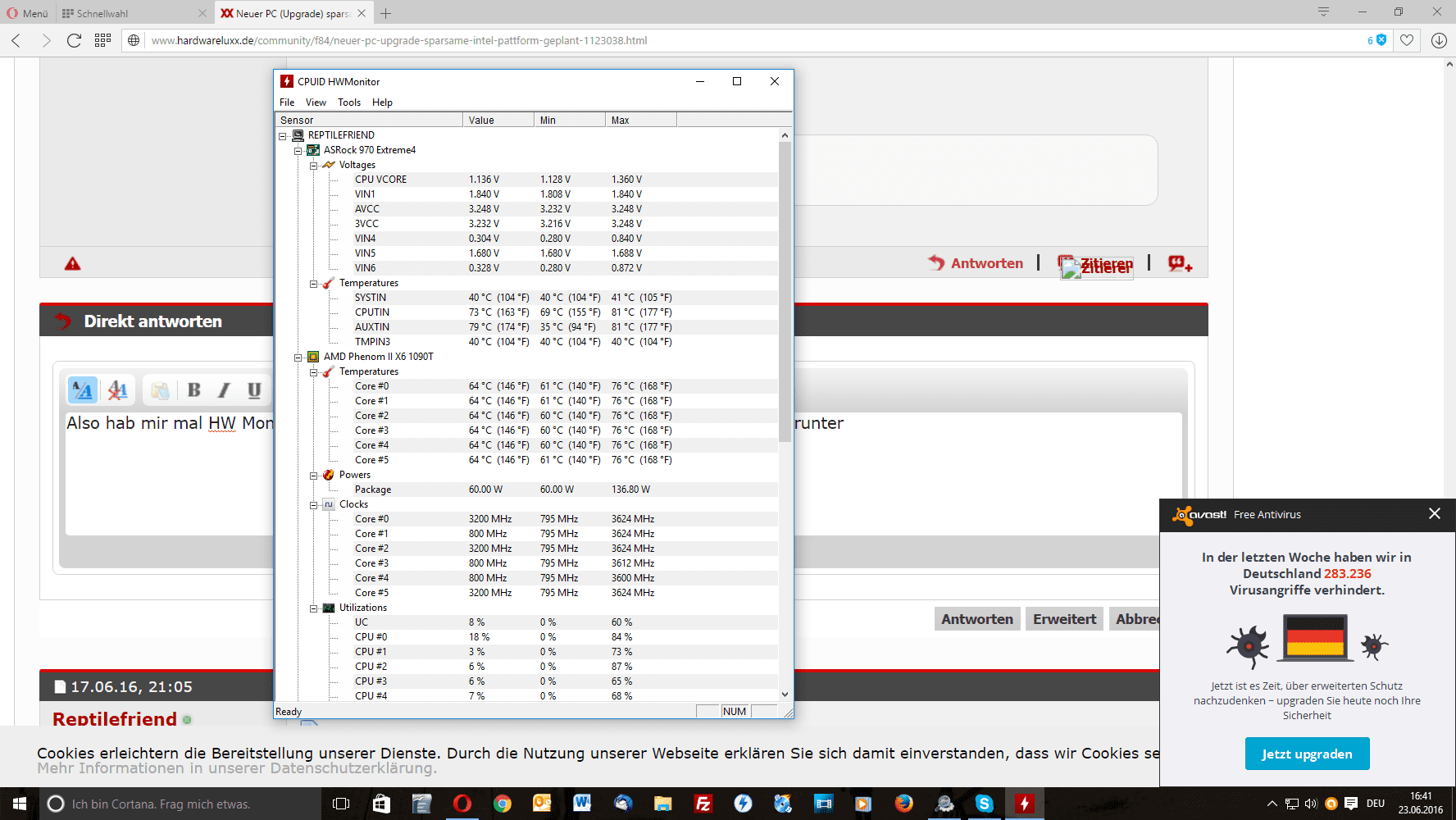The image size is (1456, 820).
Task: Click the ASRock motherboard icon
Action: (313, 150)
